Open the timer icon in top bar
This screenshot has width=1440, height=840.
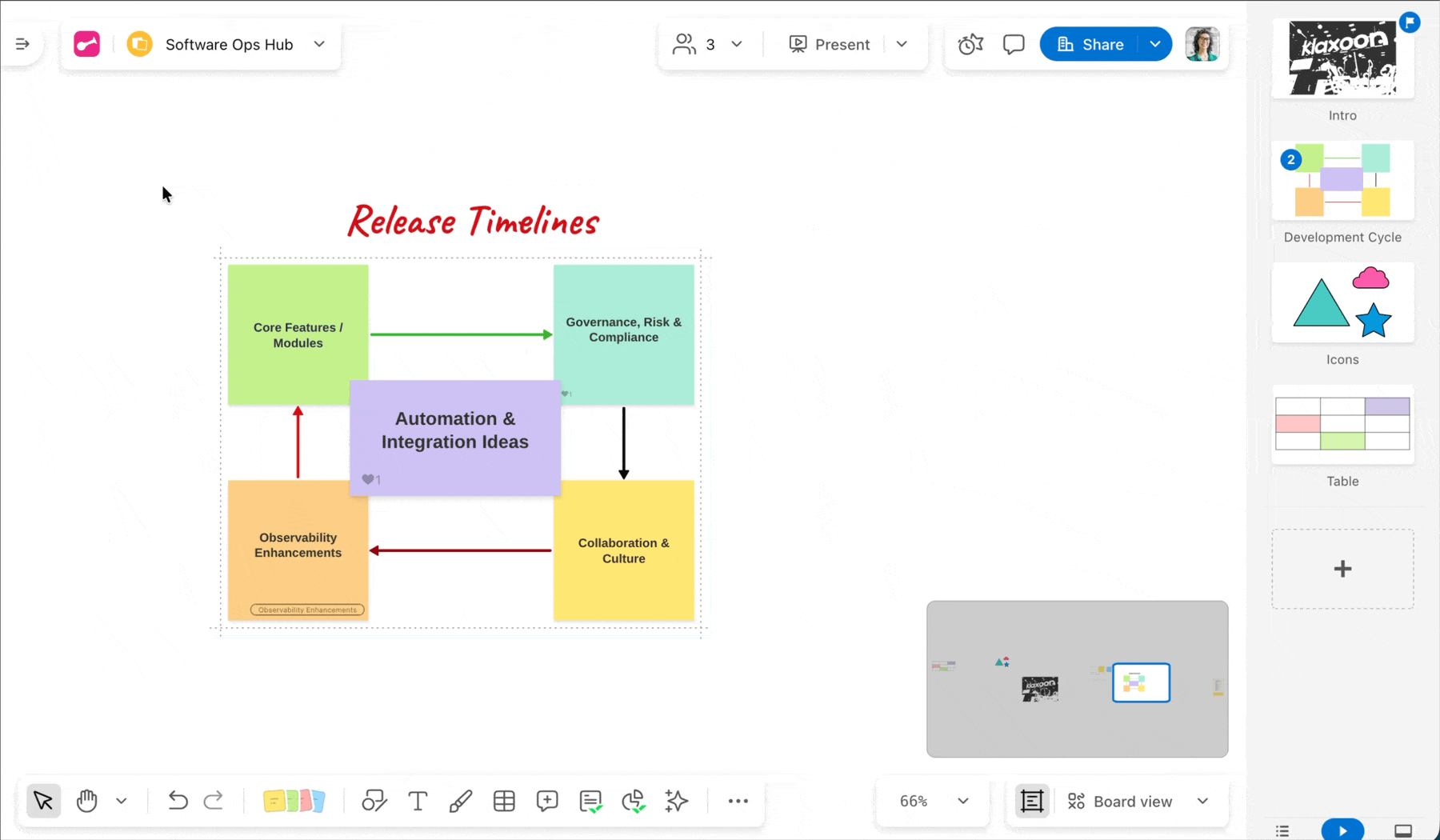[970, 44]
